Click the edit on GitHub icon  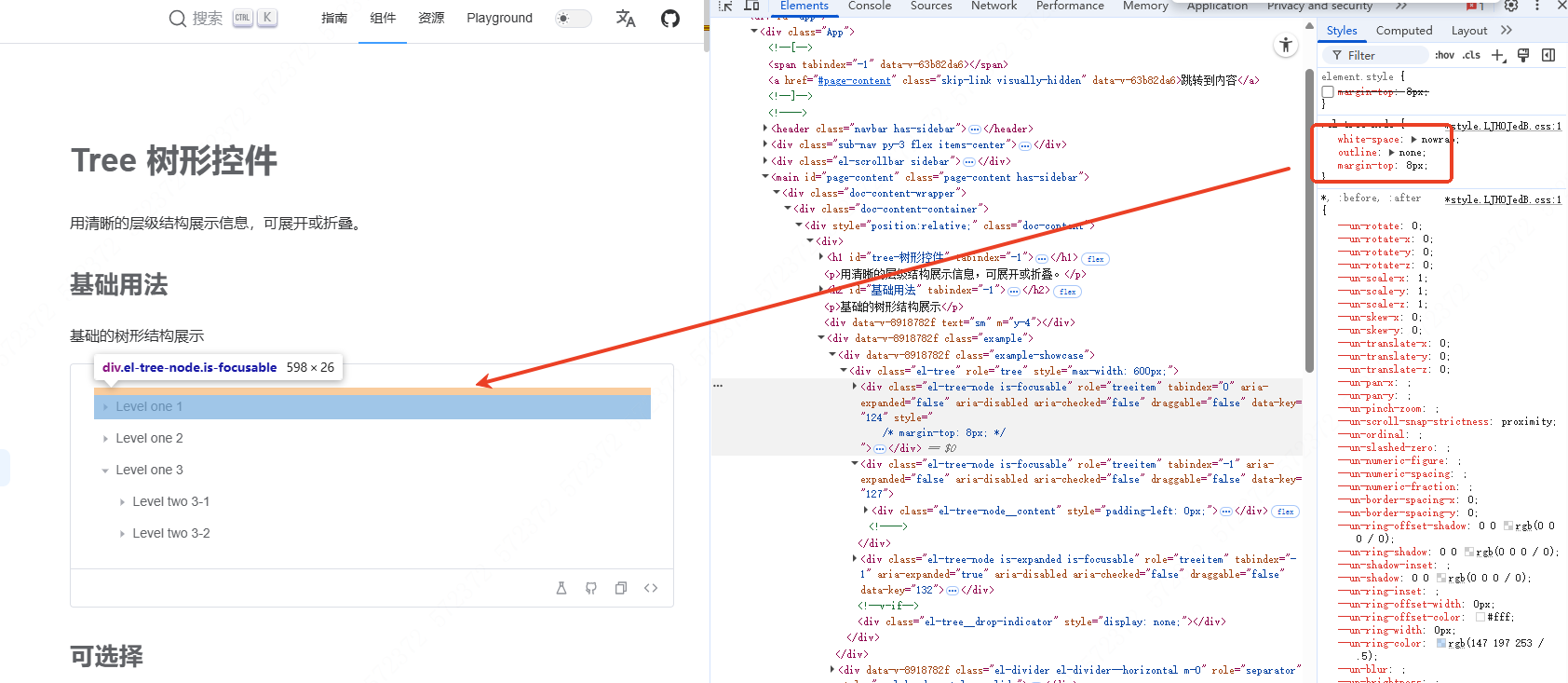point(591,588)
